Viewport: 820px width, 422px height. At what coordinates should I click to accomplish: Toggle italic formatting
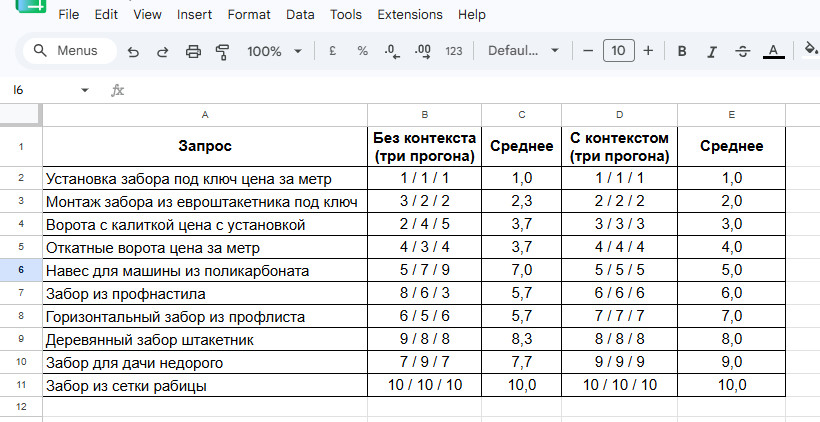coord(712,51)
